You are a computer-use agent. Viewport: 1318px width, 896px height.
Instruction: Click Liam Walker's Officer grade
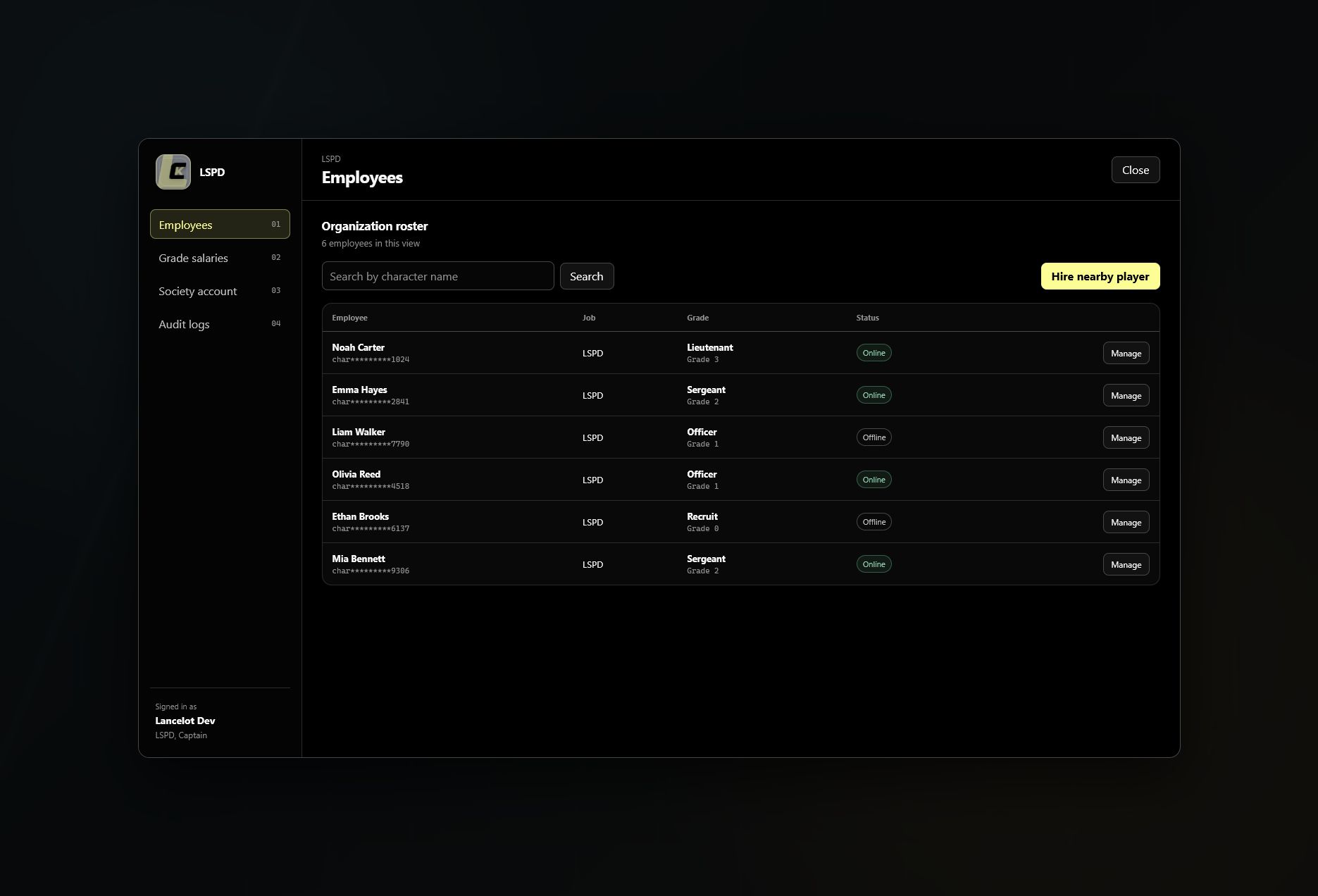(702, 432)
